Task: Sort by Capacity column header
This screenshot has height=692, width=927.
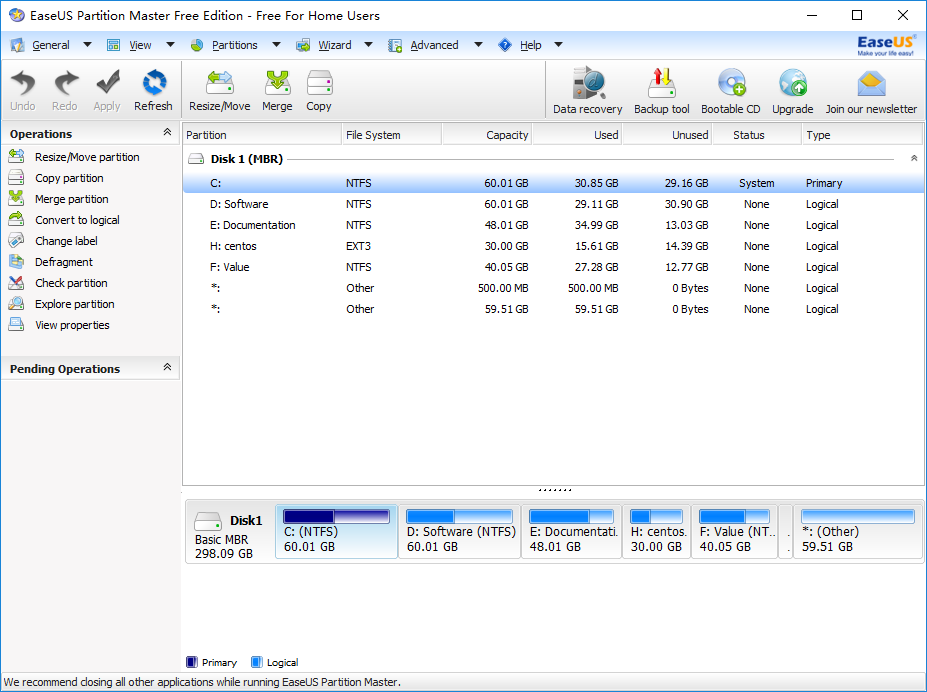Action: [487, 135]
